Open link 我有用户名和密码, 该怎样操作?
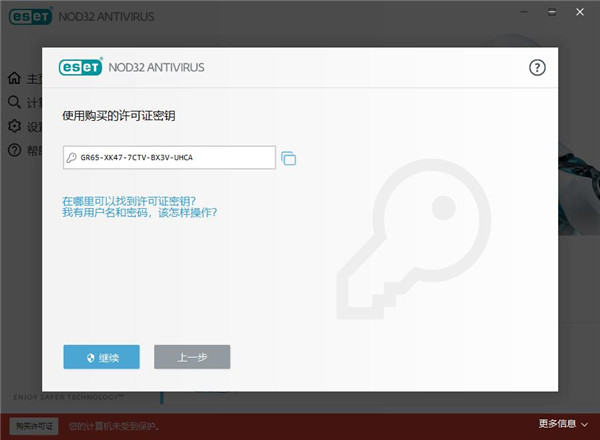The width and height of the screenshot is (600, 440). [139, 212]
